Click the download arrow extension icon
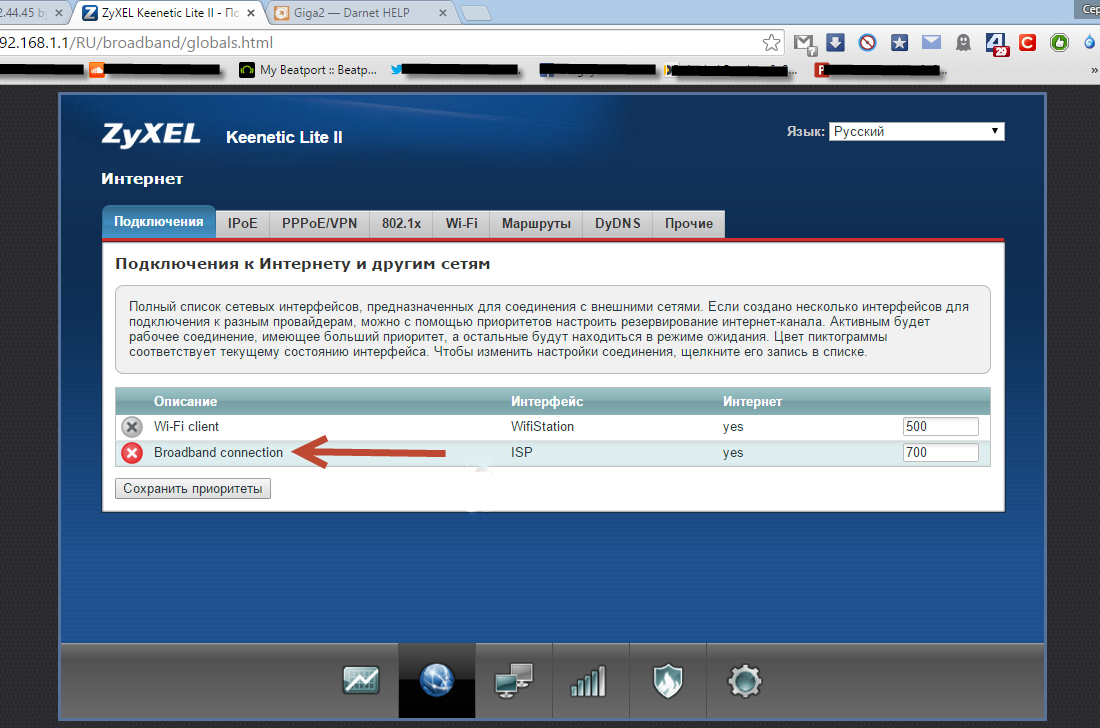1100x728 pixels. tap(835, 42)
